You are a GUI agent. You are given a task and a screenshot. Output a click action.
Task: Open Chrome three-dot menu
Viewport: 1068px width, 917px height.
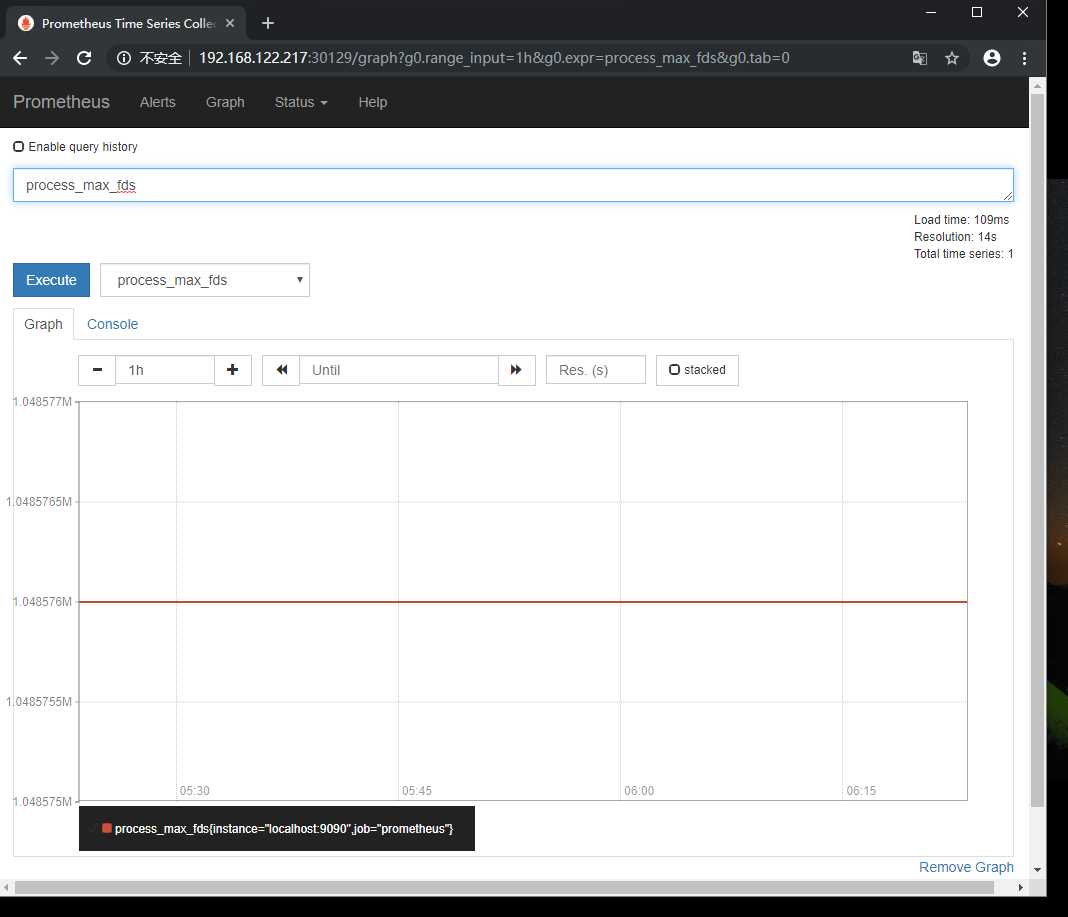[x=1024, y=58]
